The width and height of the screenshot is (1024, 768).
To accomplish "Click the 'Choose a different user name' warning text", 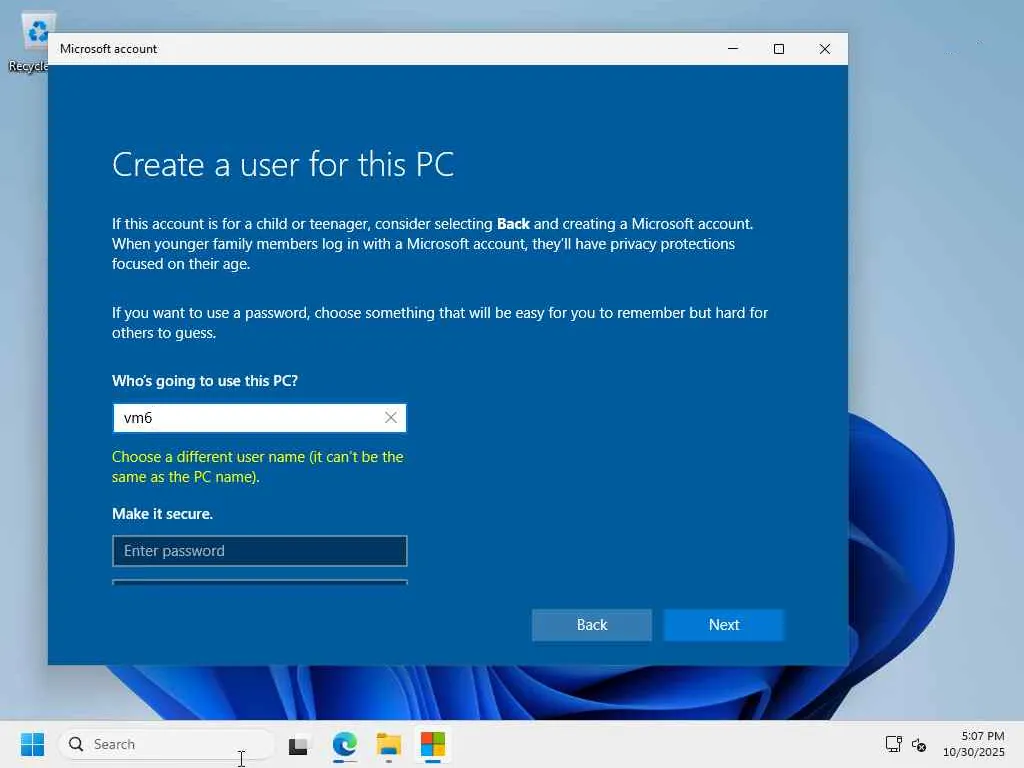I will [x=258, y=467].
